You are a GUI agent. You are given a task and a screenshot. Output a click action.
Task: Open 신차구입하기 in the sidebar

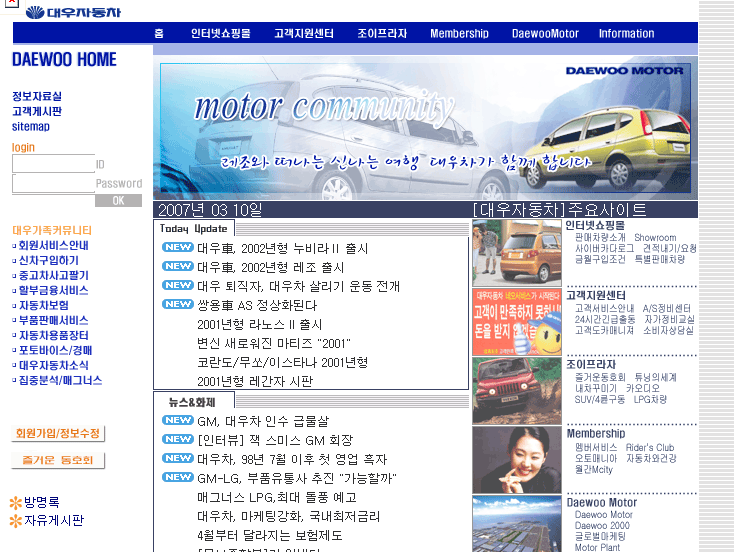[x=49, y=260]
